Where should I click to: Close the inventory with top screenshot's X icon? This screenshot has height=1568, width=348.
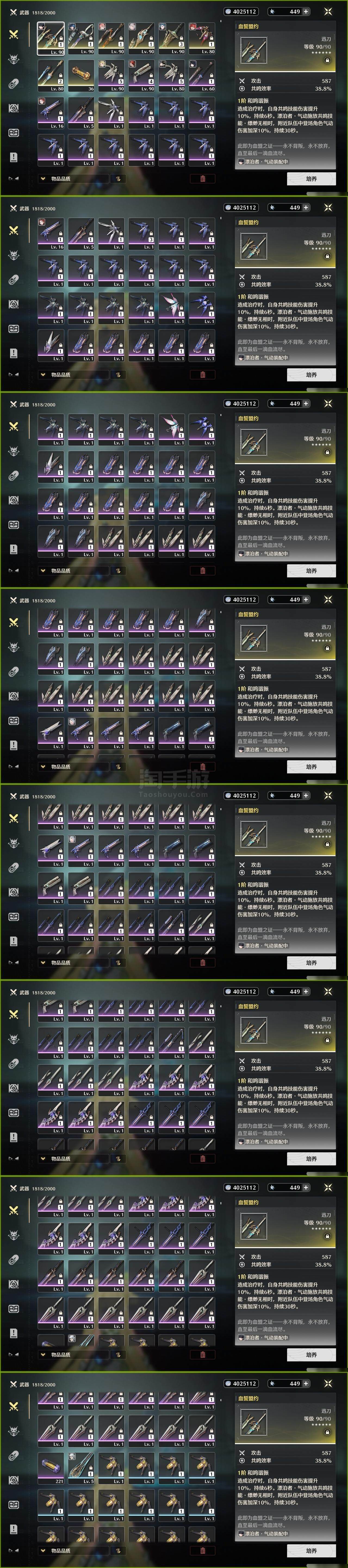tap(328, 11)
